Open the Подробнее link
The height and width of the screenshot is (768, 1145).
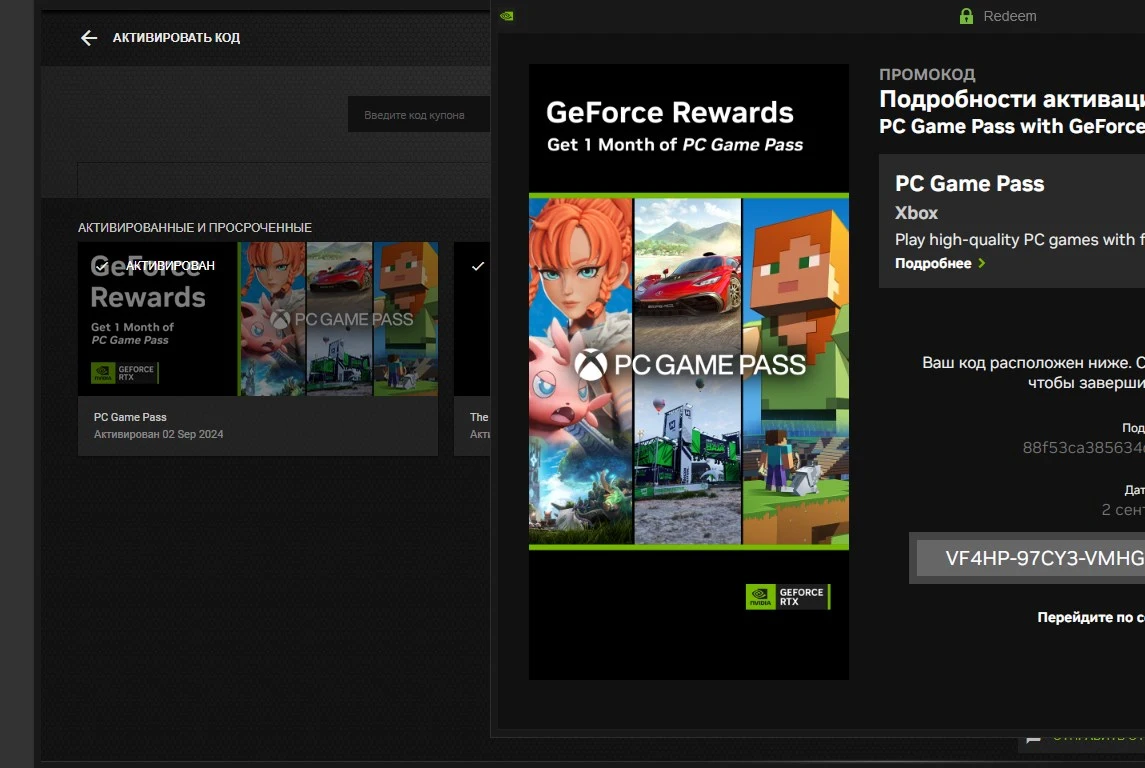tap(933, 264)
